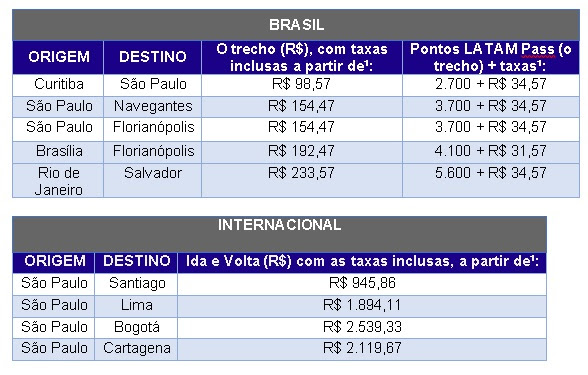Screen dimensions: 588x375
Task: Click the R$ 98,57 price cell
Action: point(302,85)
